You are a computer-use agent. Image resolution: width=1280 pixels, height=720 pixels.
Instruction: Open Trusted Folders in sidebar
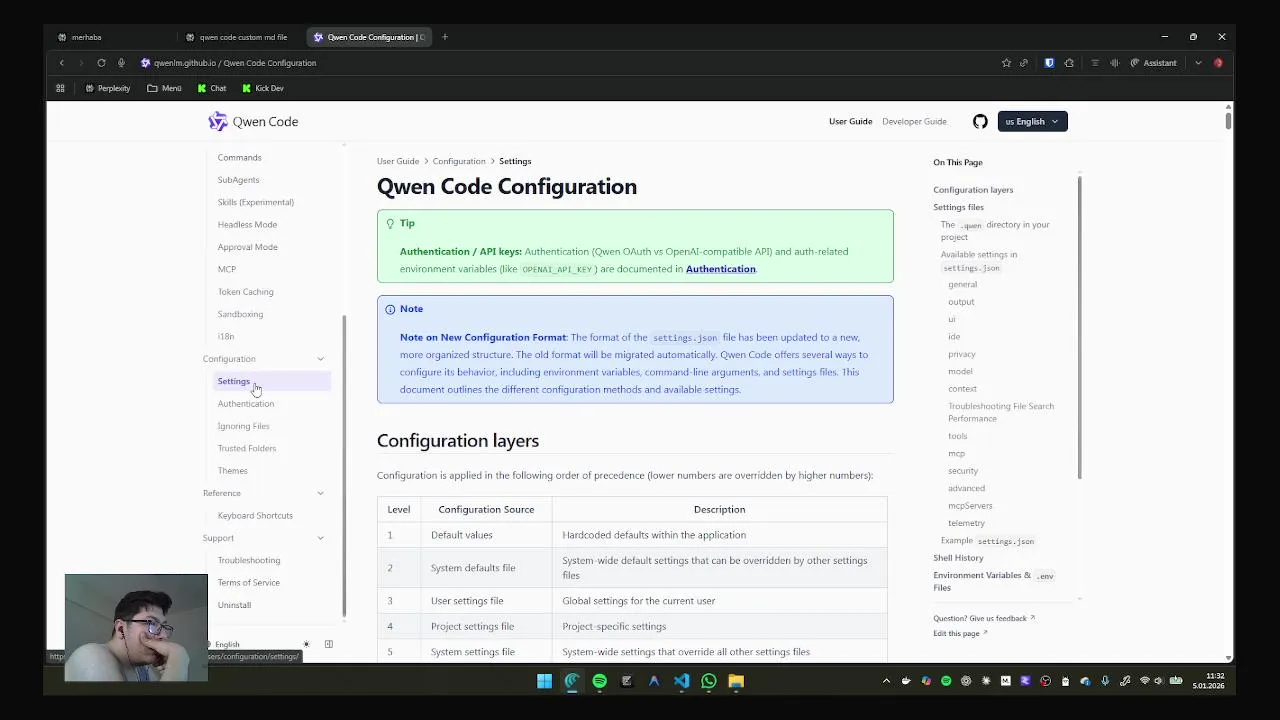click(x=246, y=448)
